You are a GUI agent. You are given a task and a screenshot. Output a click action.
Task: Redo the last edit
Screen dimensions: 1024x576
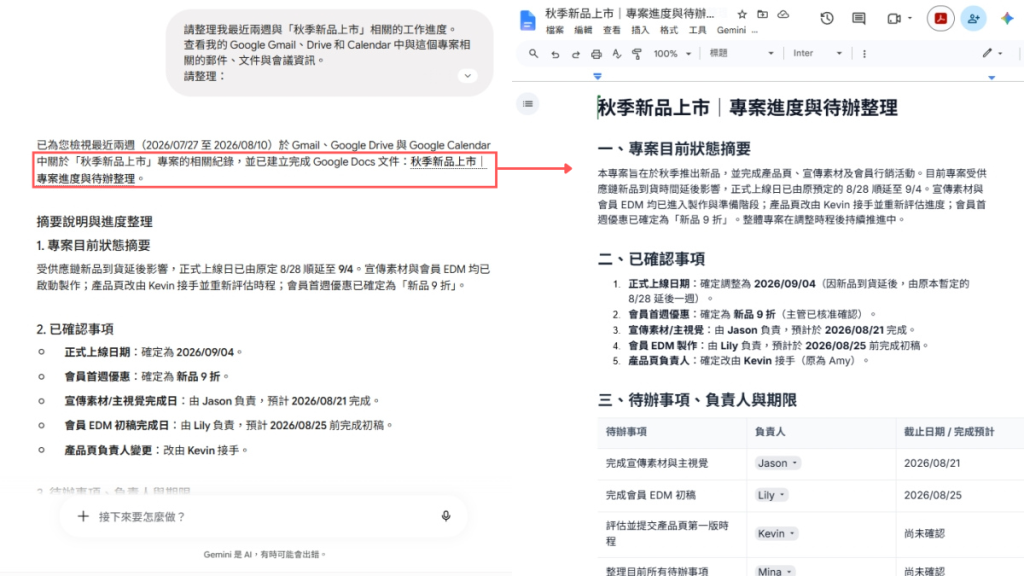pos(575,54)
